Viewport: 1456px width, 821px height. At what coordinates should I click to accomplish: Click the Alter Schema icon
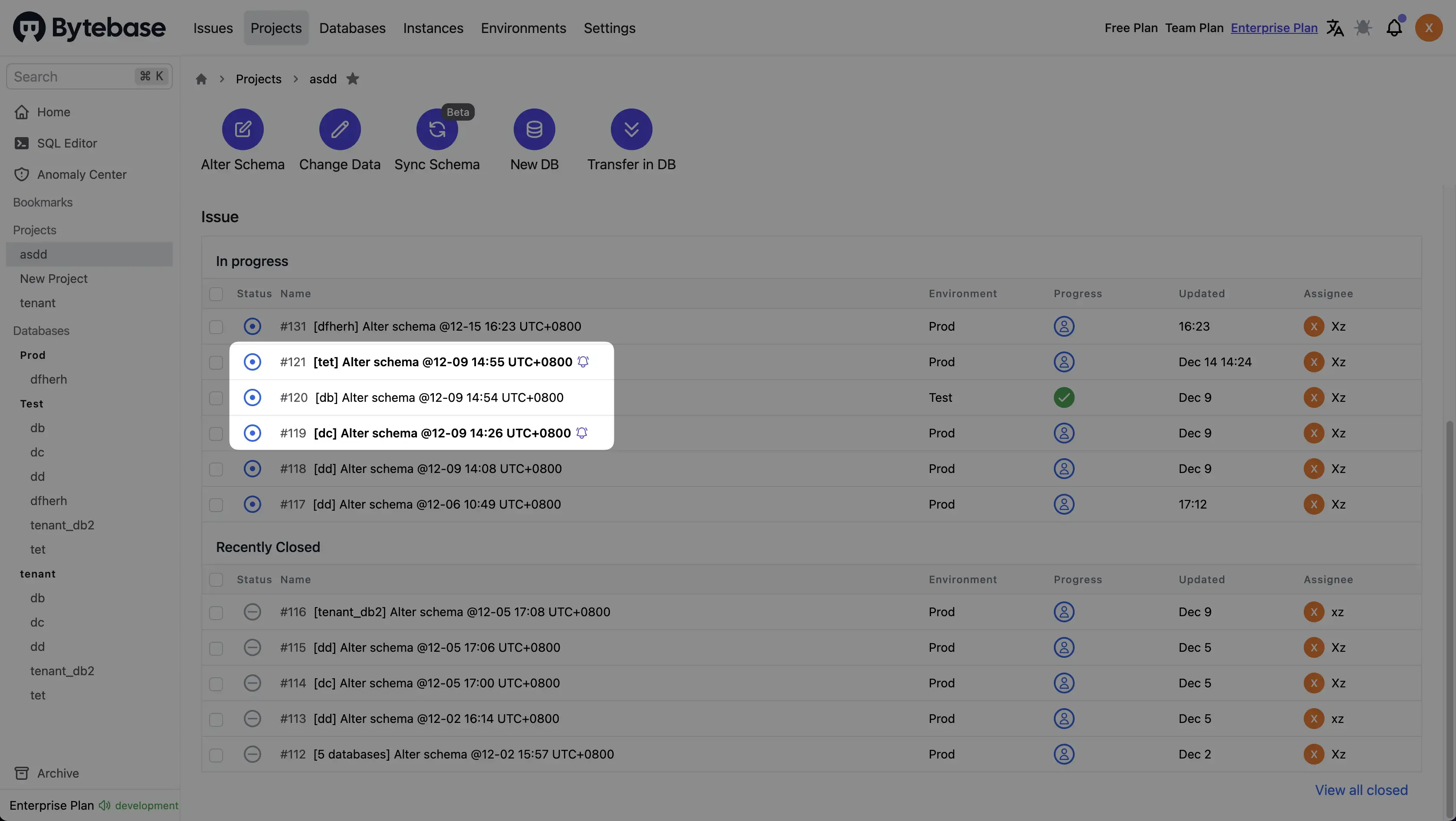(243, 129)
